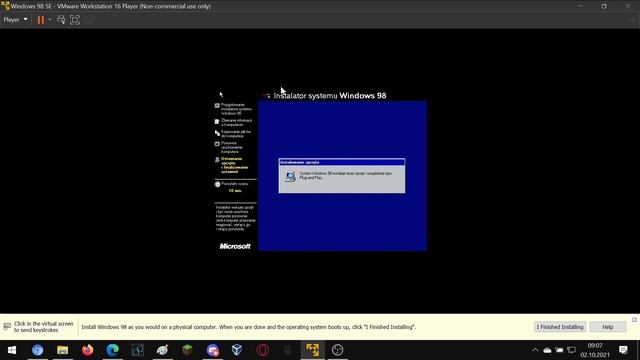Viewport: 640px width, 360px height.
Task: Show hidden system tray icons
Action: [535, 350]
